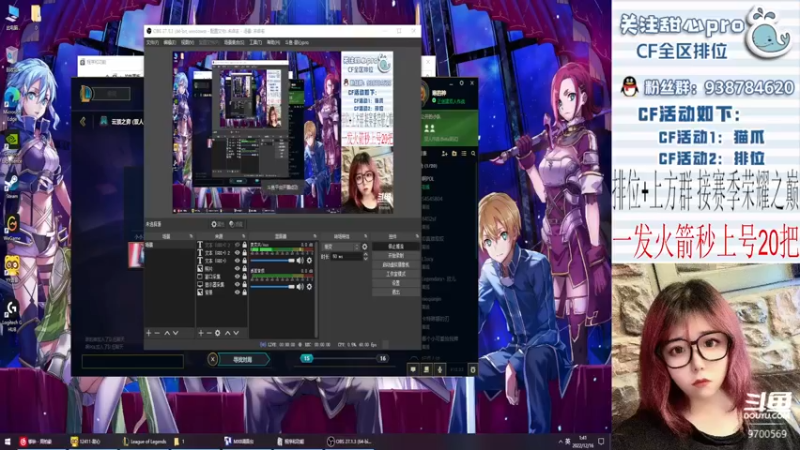Open the WeGame desktop icon
800x450 pixels.
12,227
